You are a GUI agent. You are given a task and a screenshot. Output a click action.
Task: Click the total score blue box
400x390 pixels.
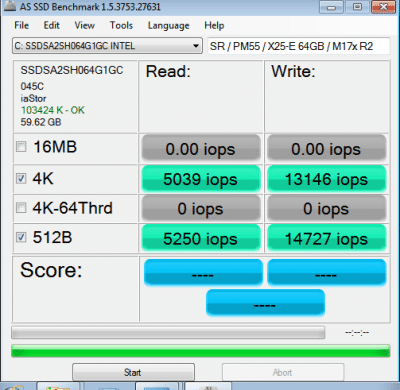coord(265,303)
